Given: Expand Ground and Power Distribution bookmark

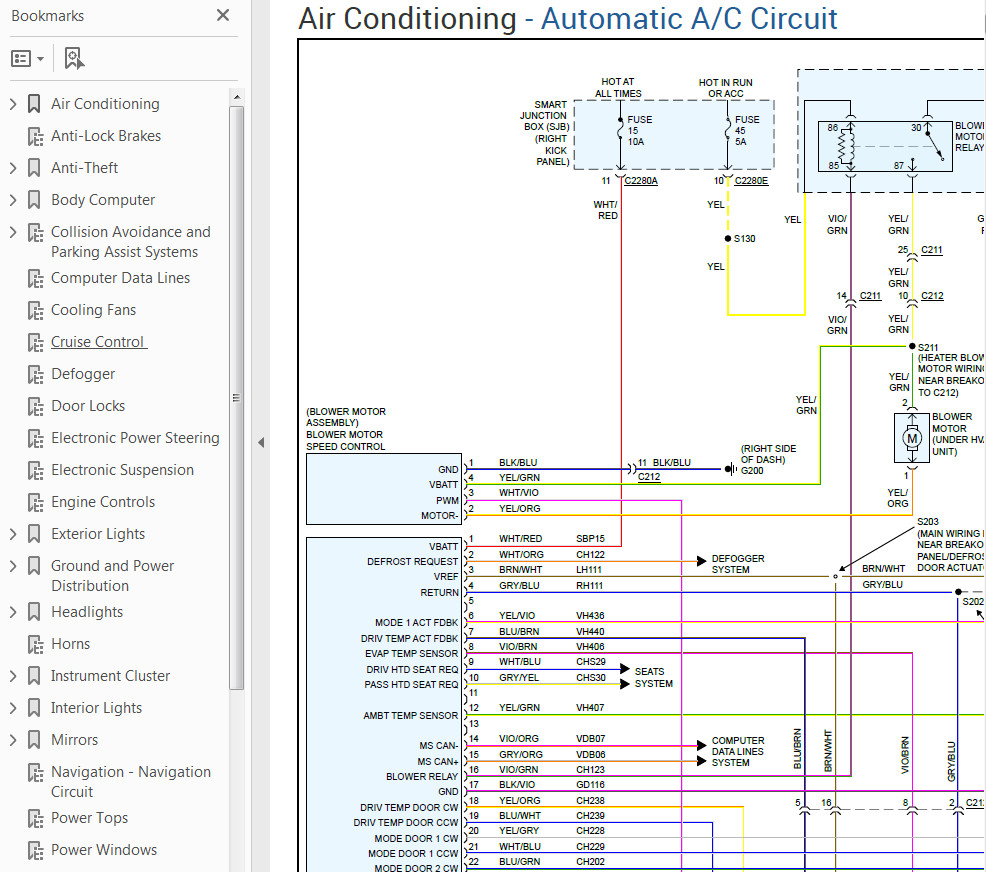Looking at the screenshot, I should [13, 566].
